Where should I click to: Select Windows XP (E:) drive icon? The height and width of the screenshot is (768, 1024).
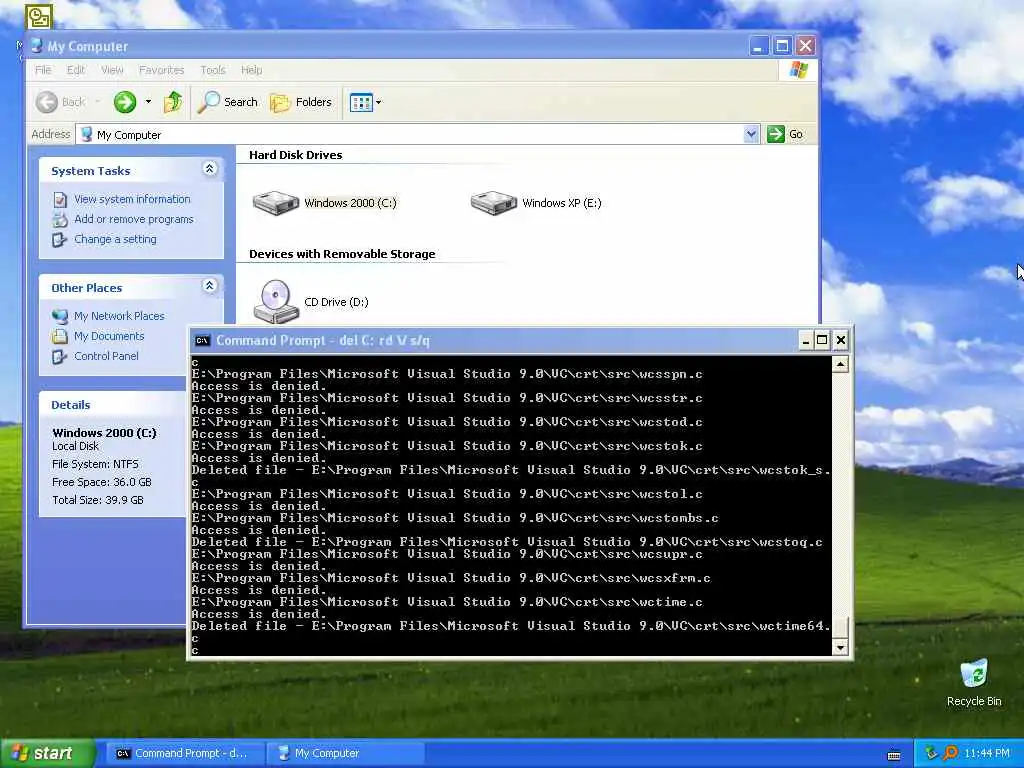coord(494,202)
